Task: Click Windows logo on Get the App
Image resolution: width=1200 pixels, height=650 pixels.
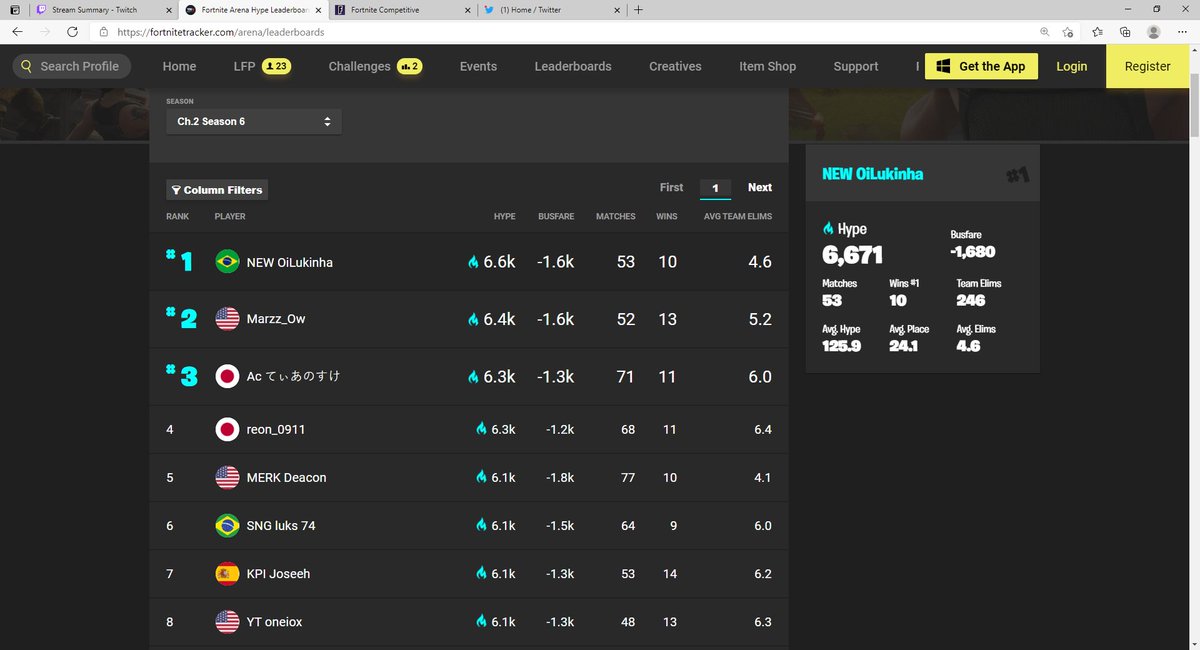Action: click(x=942, y=66)
